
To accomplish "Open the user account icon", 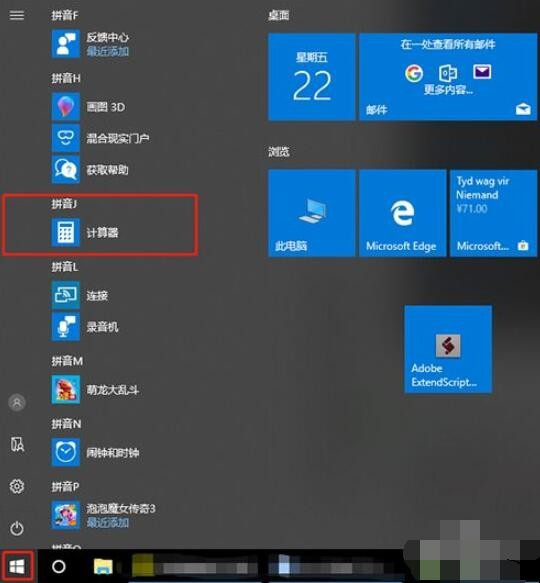I will pos(17,402).
